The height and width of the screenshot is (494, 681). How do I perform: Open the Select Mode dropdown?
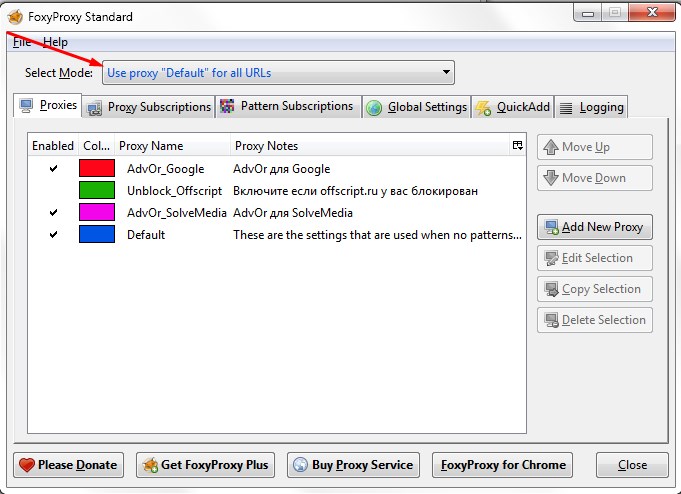click(x=278, y=73)
